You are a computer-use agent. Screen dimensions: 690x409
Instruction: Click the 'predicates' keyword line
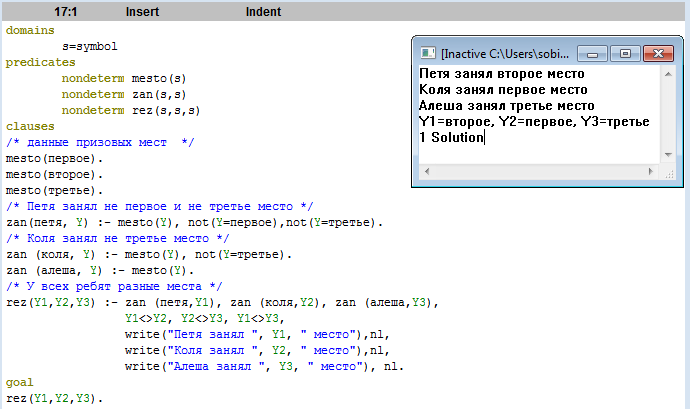pos(40,63)
